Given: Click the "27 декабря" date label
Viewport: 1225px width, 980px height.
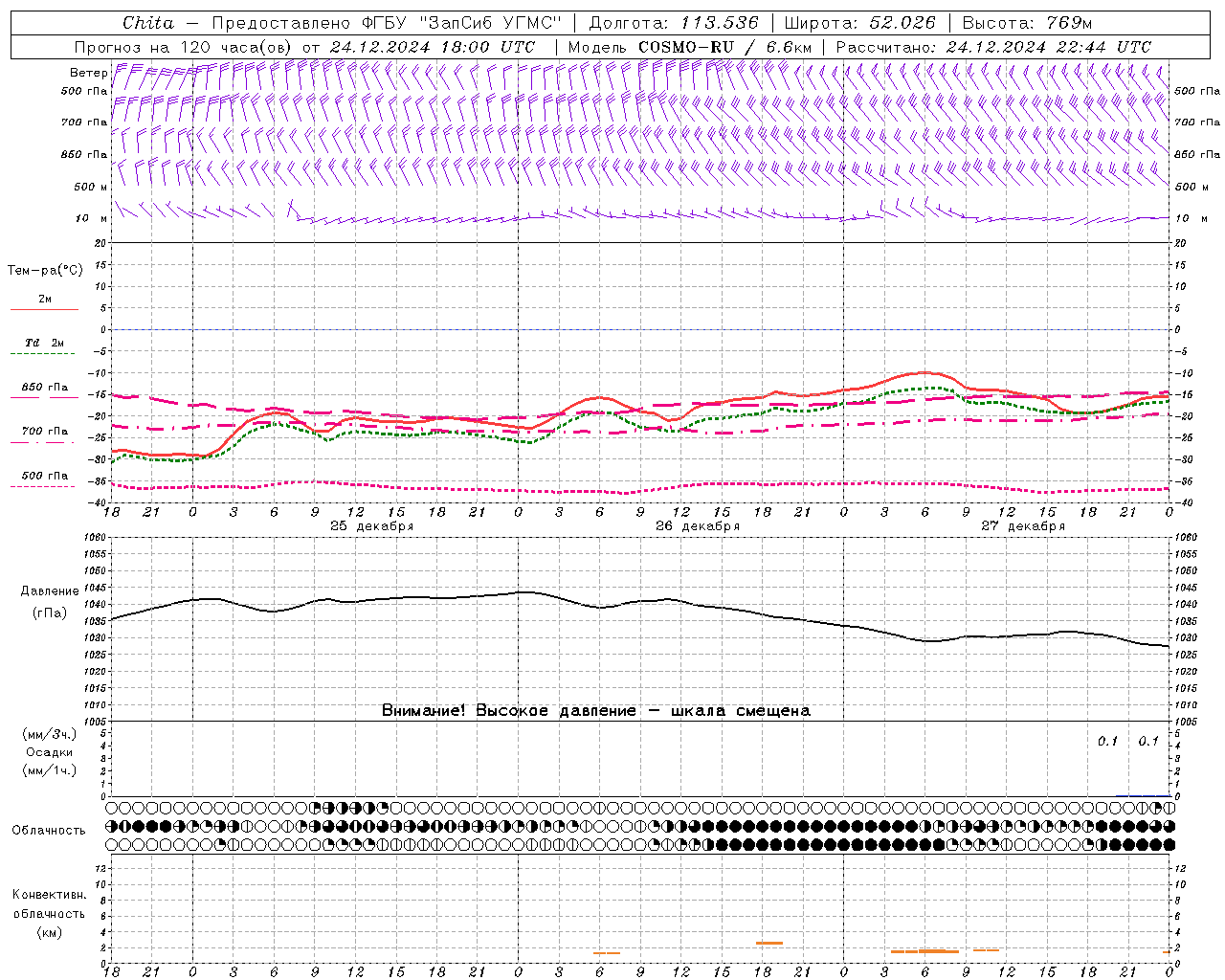Looking at the screenshot, I should tap(1023, 526).
